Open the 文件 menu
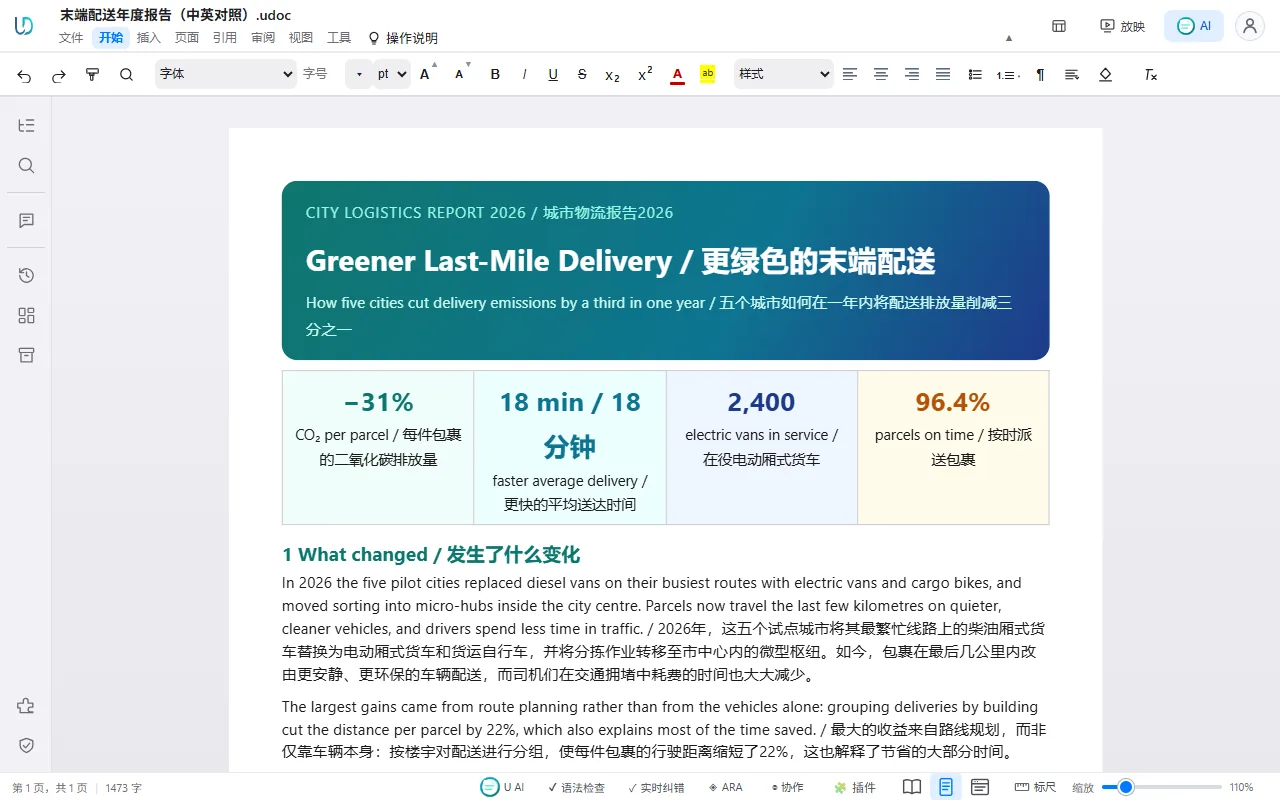The width and height of the screenshot is (1280, 800). click(x=71, y=38)
